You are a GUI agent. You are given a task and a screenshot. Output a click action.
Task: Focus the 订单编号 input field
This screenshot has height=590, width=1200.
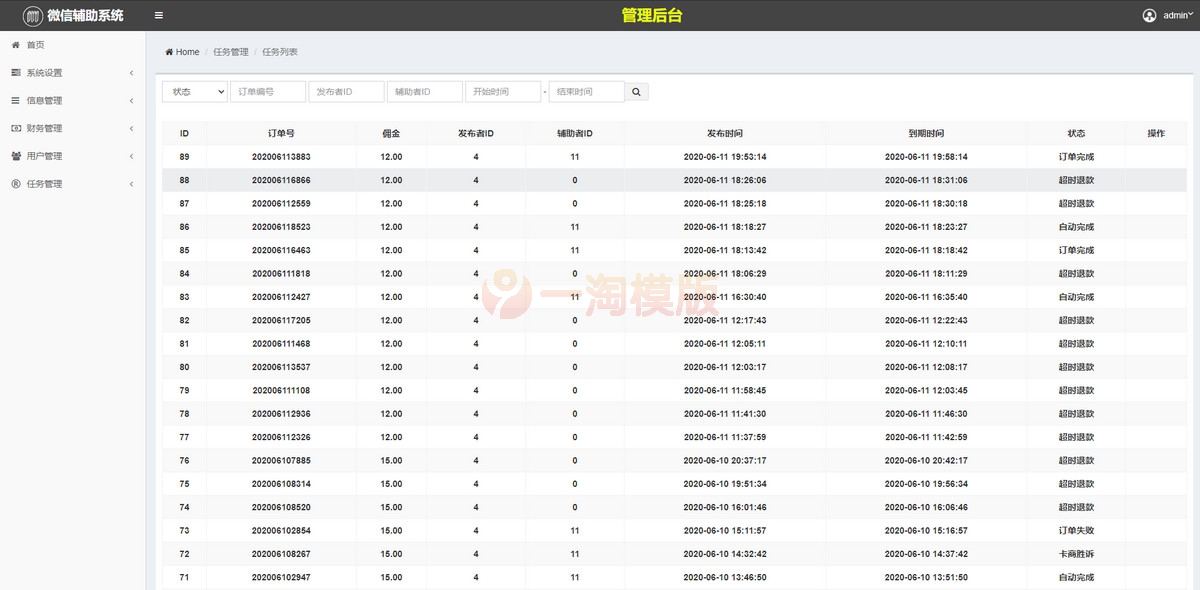pyautogui.click(x=268, y=92)
